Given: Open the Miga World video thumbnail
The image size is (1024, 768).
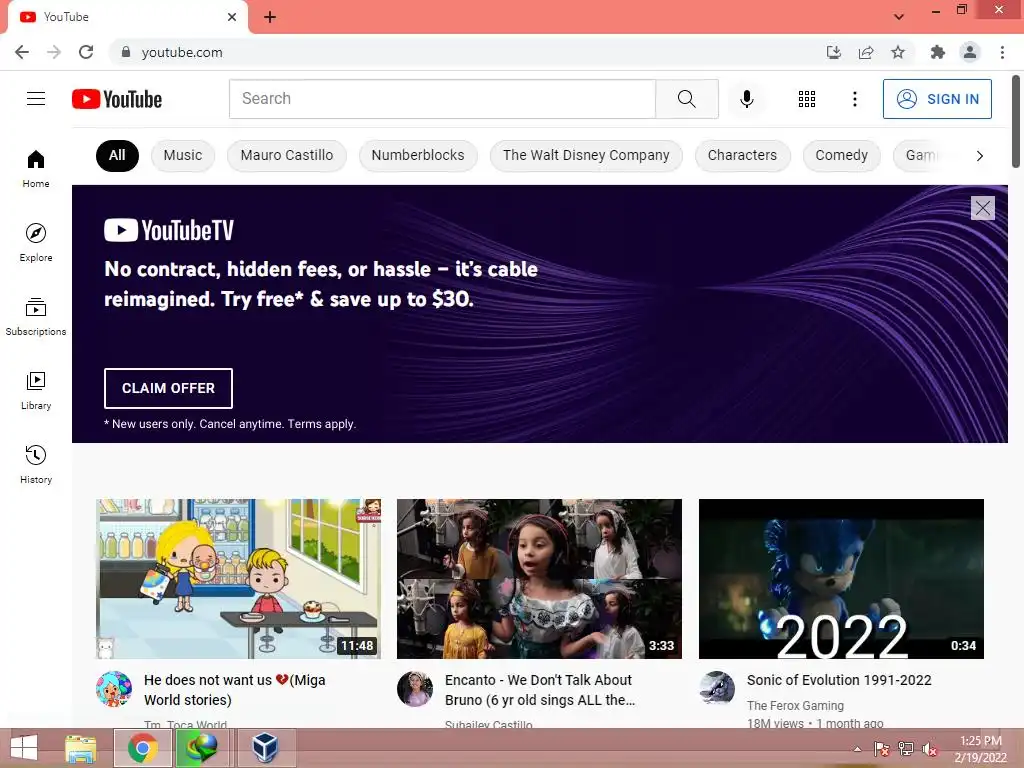Looking at the screenshot, I should click(x=238, y=579).
